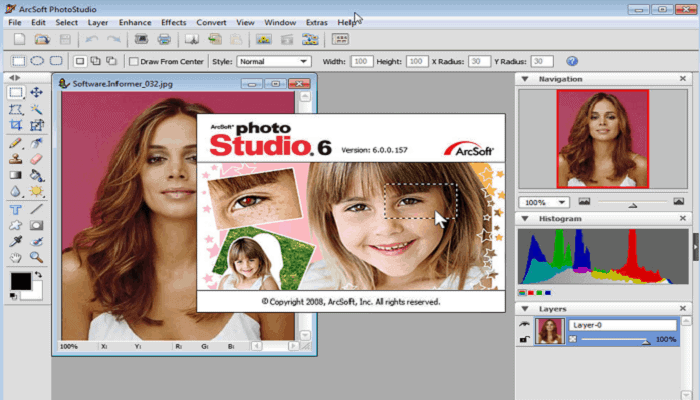This screenshot has height=400, width=700.
Task: Close the Histogram panel
Action: pos(683,218)
